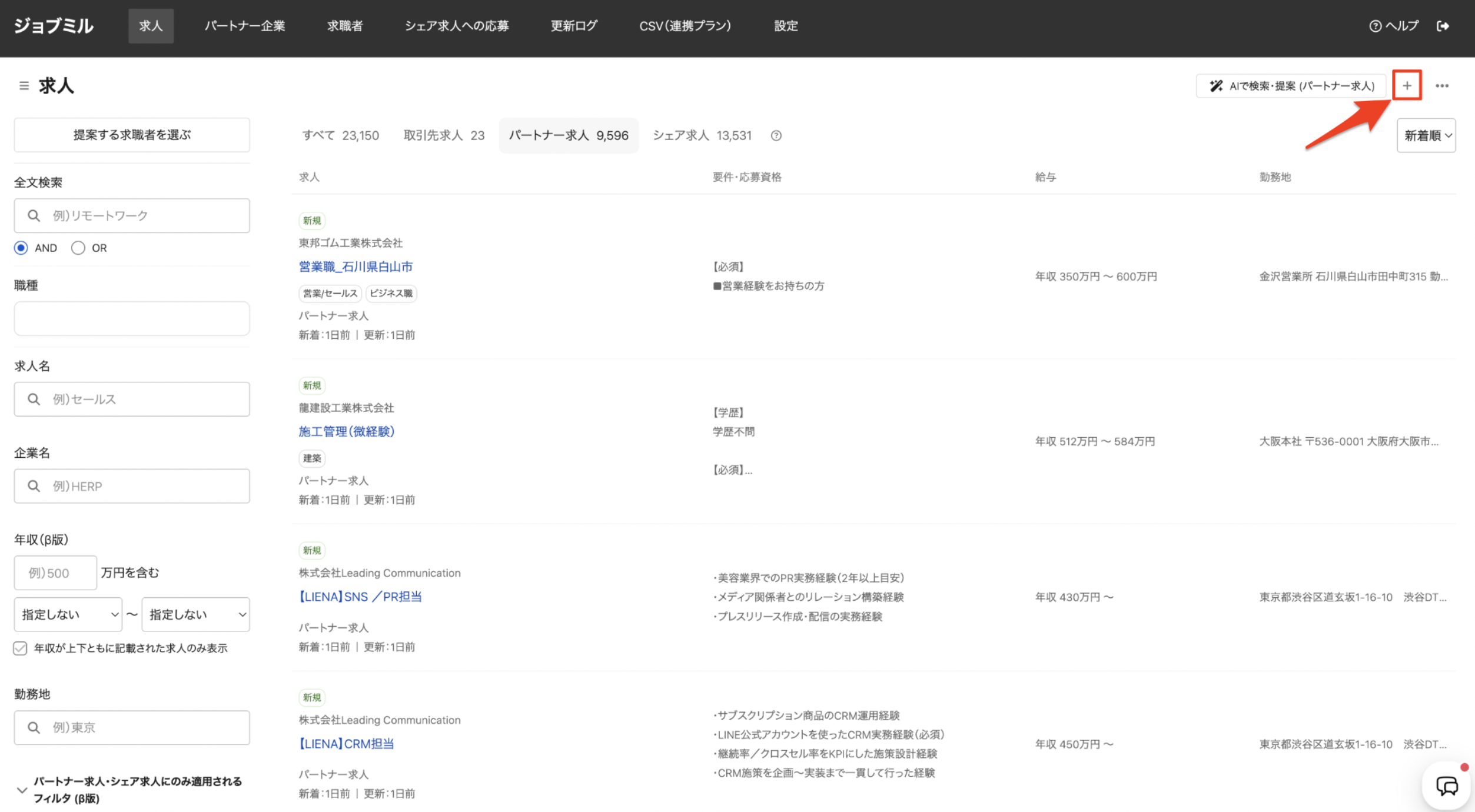Viewport: 1475px width, 812px height.
Task: Switch to シェア求人 tab
Action: pyautogui.click(x=702, y=136)
